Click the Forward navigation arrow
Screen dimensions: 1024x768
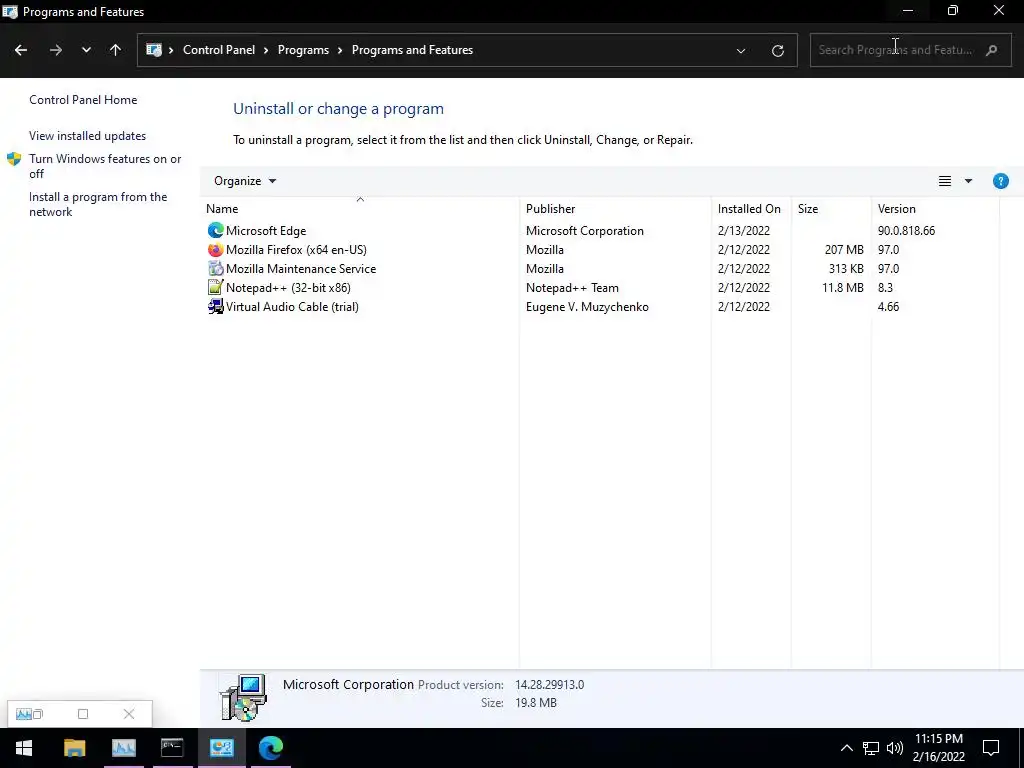click(56, 50)
